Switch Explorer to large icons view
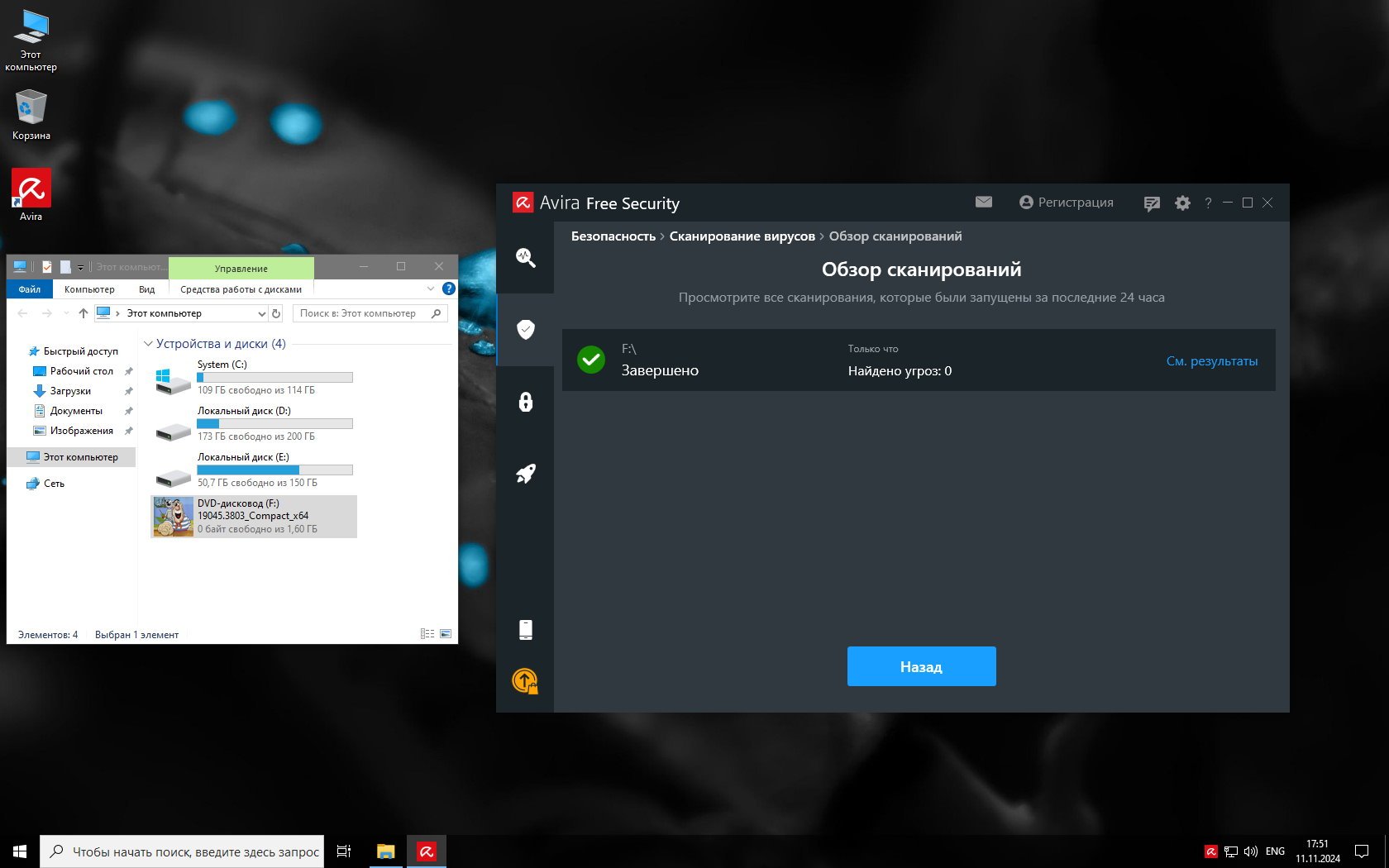 coord(446,634)
